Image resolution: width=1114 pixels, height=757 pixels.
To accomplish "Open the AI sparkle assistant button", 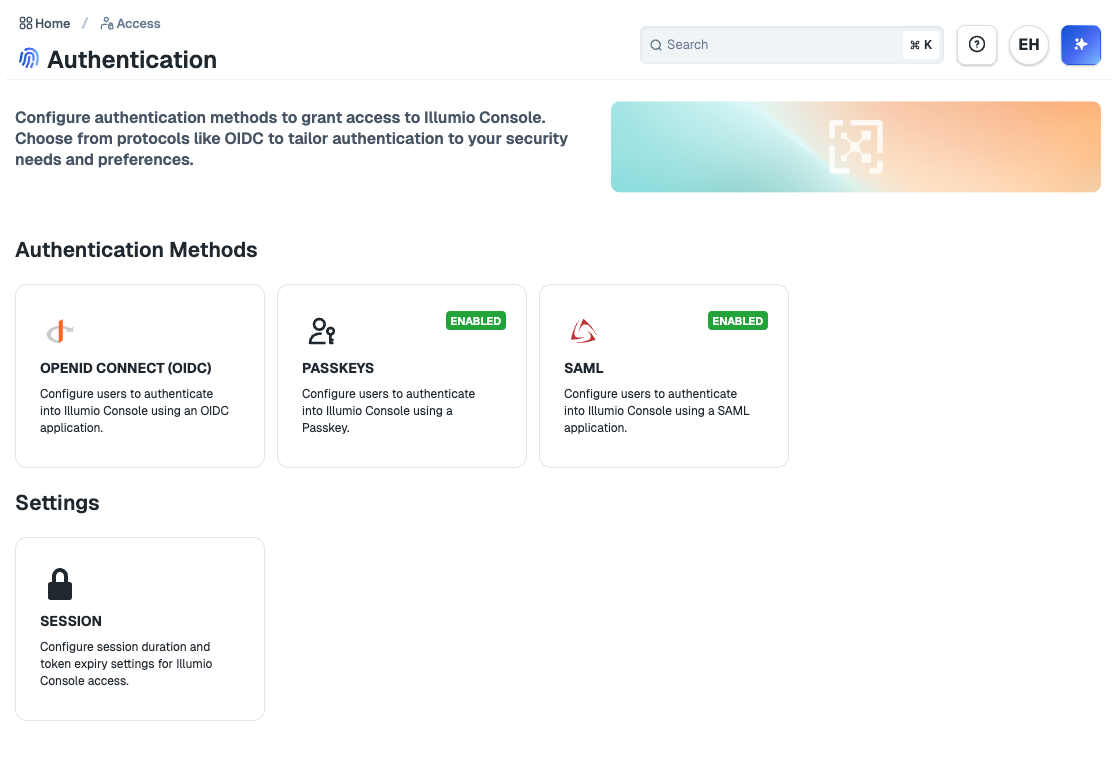I will [1080, 45].
